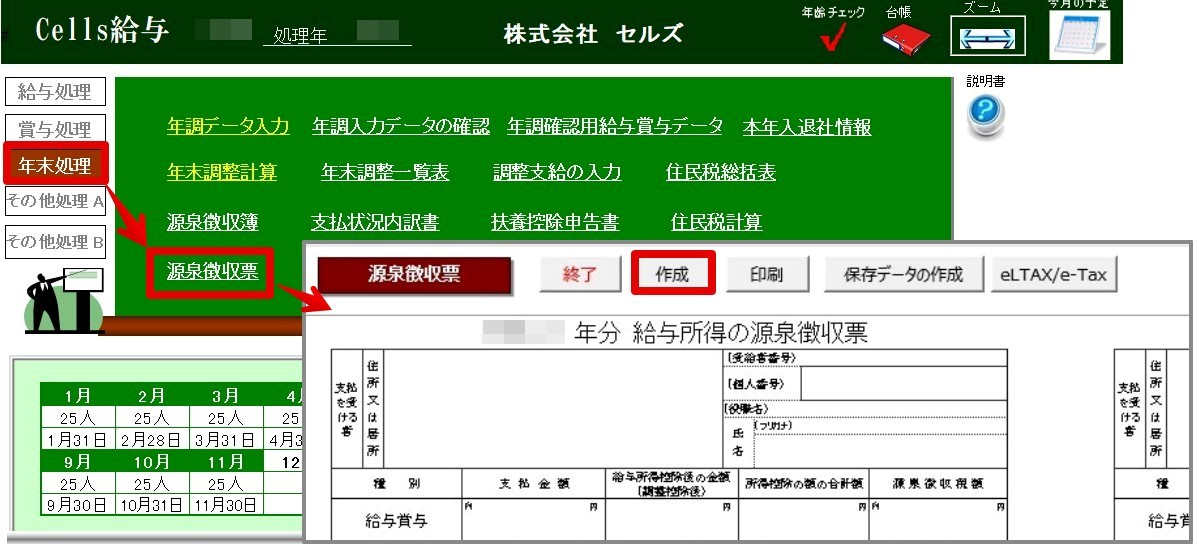Go to 源泉徴収票 link
Image resolution: width=1198 pixels, height=544 pixels.
[x=211, y=270]
